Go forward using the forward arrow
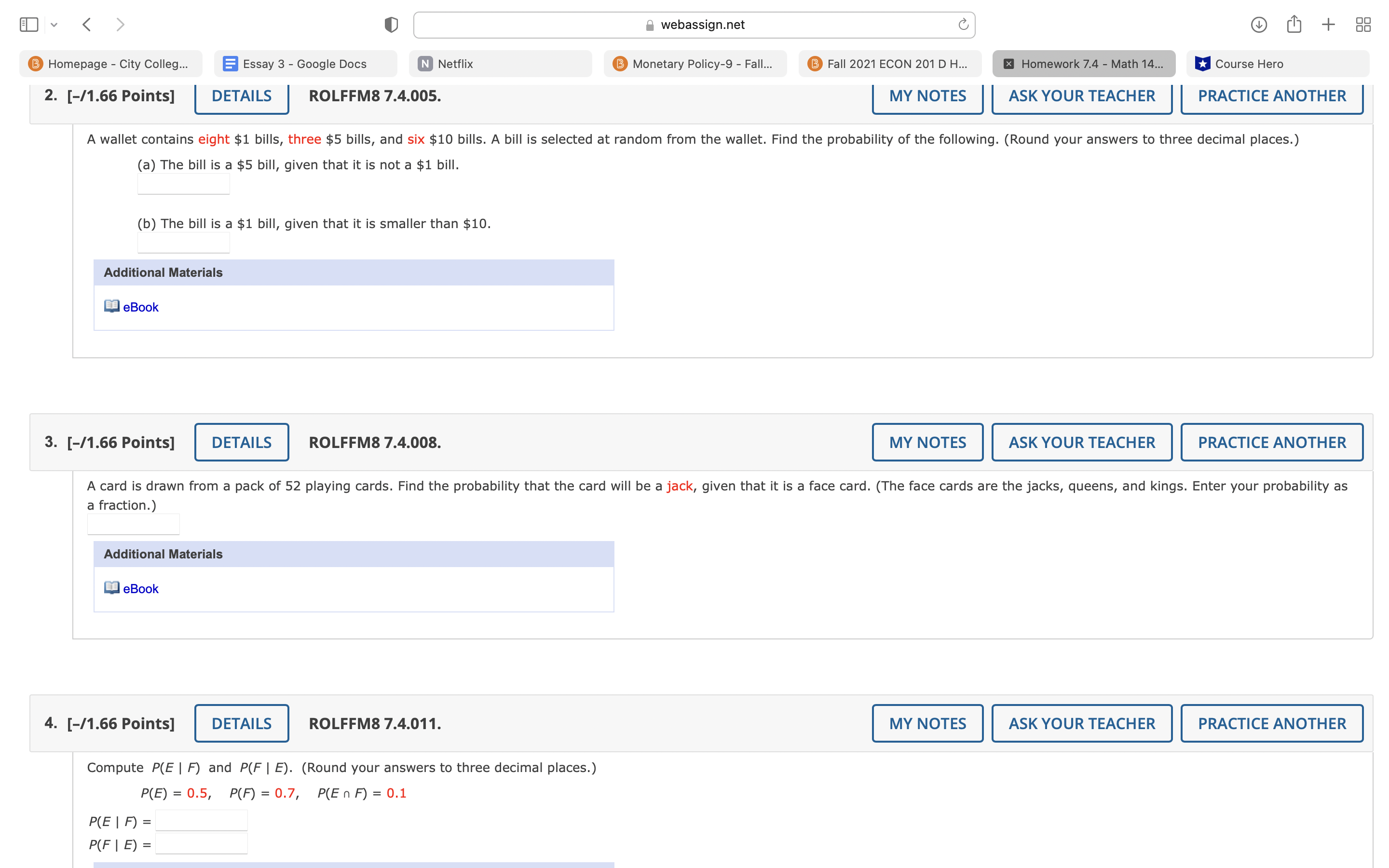The width and height of the screenshot is (1389, 868). pyautogui.click(x=121, y=24)
